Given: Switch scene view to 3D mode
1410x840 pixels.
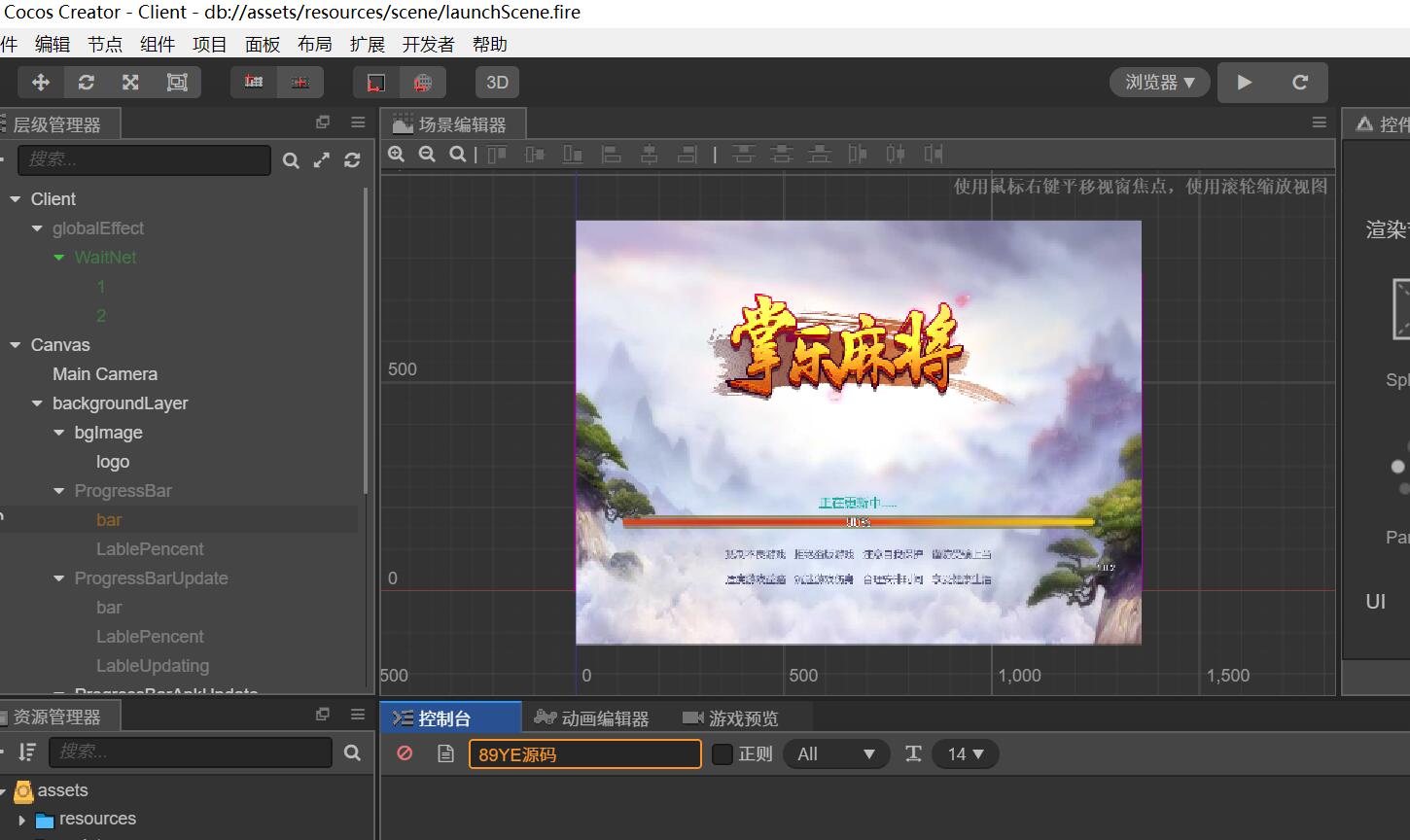Looking at the screenshot, I should pyautogui.click(x=498, y=83).
